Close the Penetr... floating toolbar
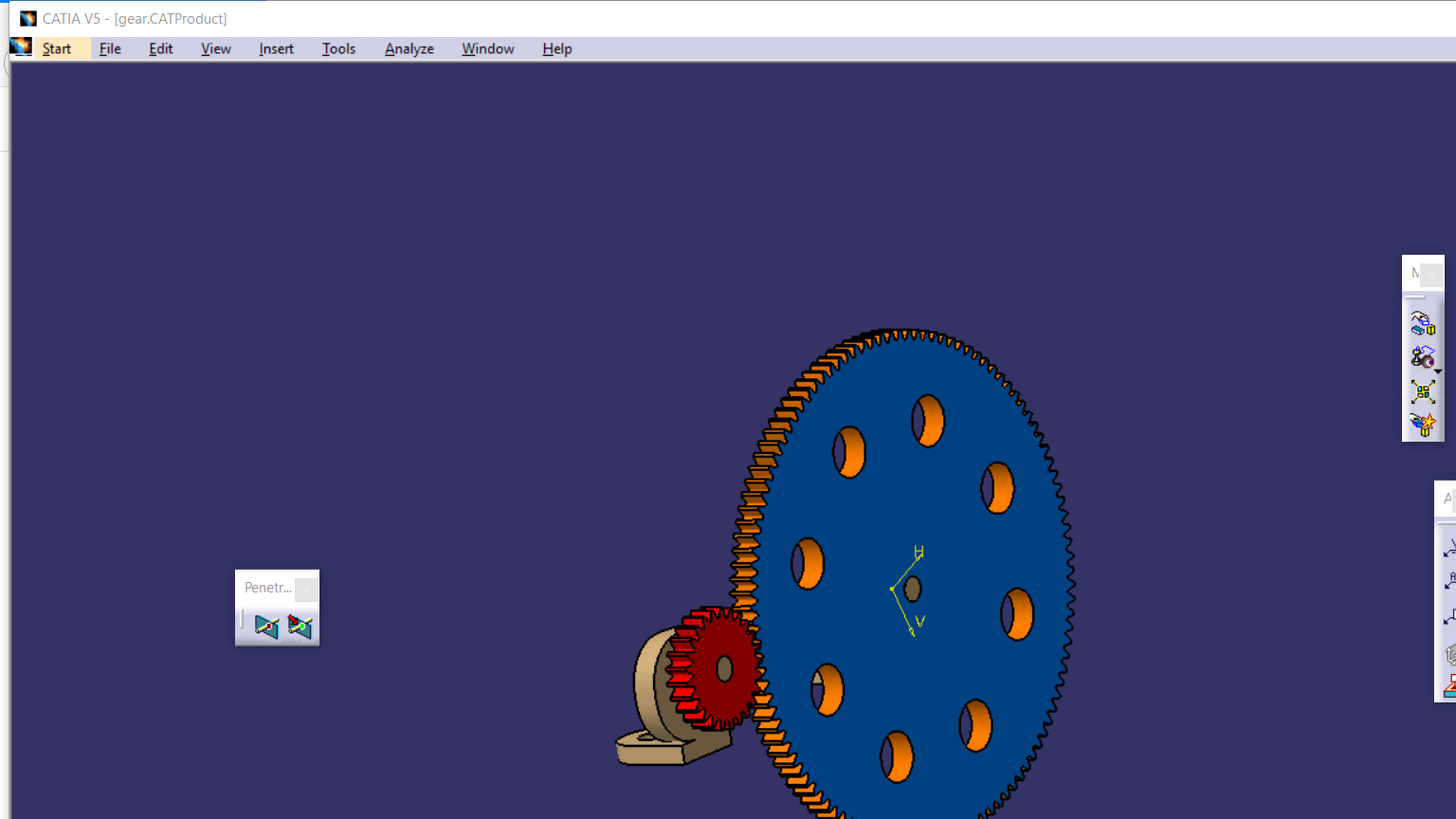The image size is (1456, 819). pyautogui.click(x=306, y=589)
